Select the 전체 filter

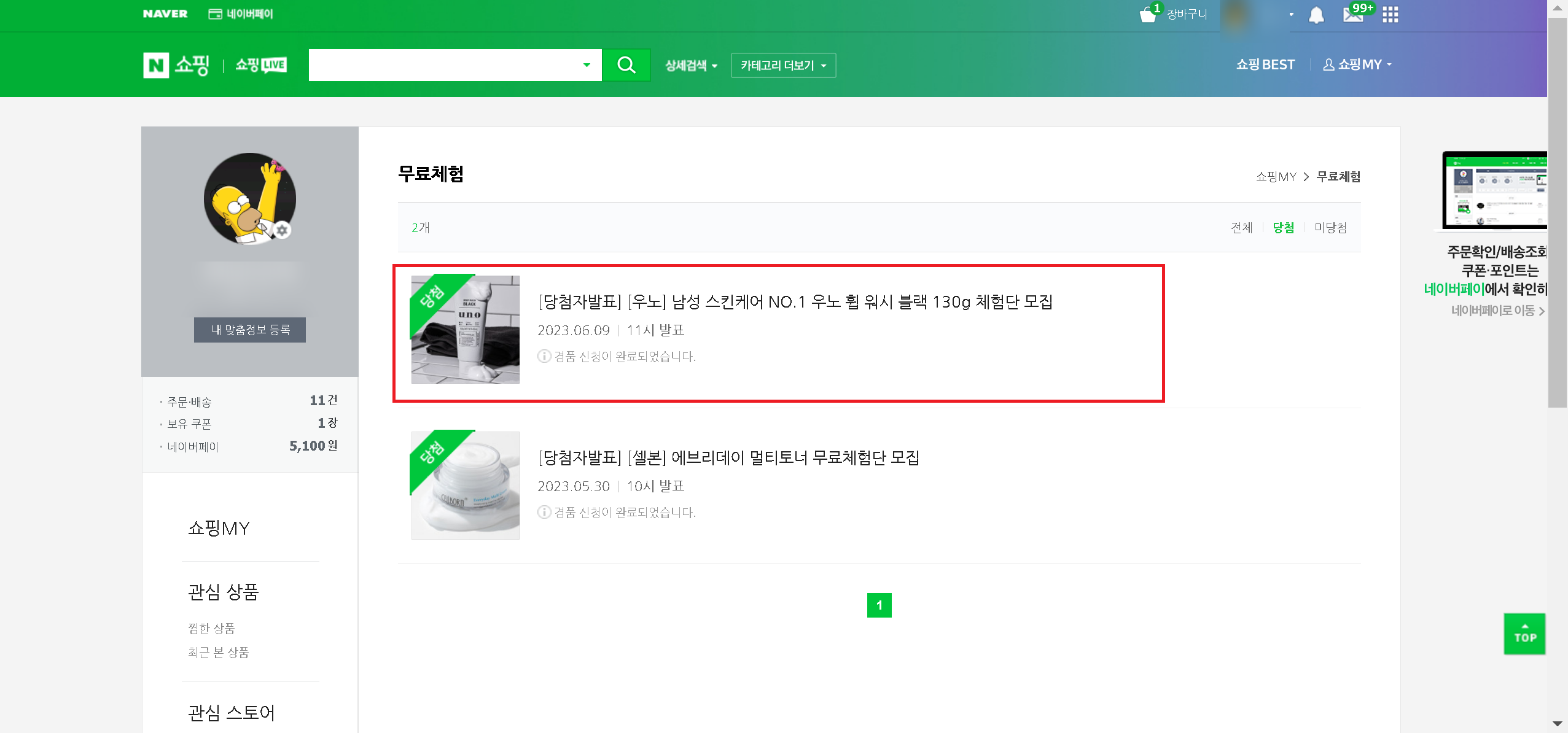(x=1241, y=228)
